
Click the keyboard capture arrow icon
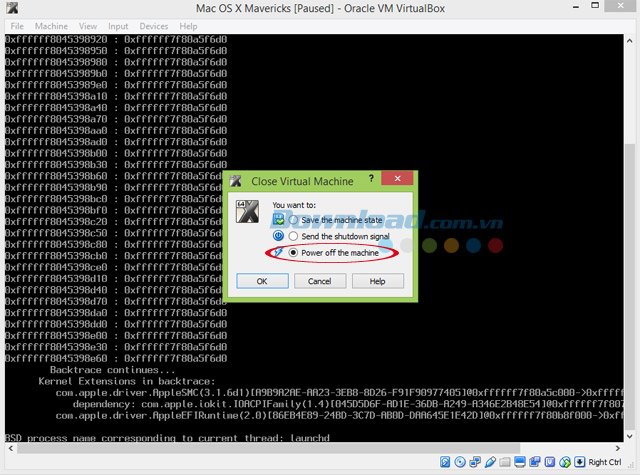pyautogui.click(x=581, y=463)
